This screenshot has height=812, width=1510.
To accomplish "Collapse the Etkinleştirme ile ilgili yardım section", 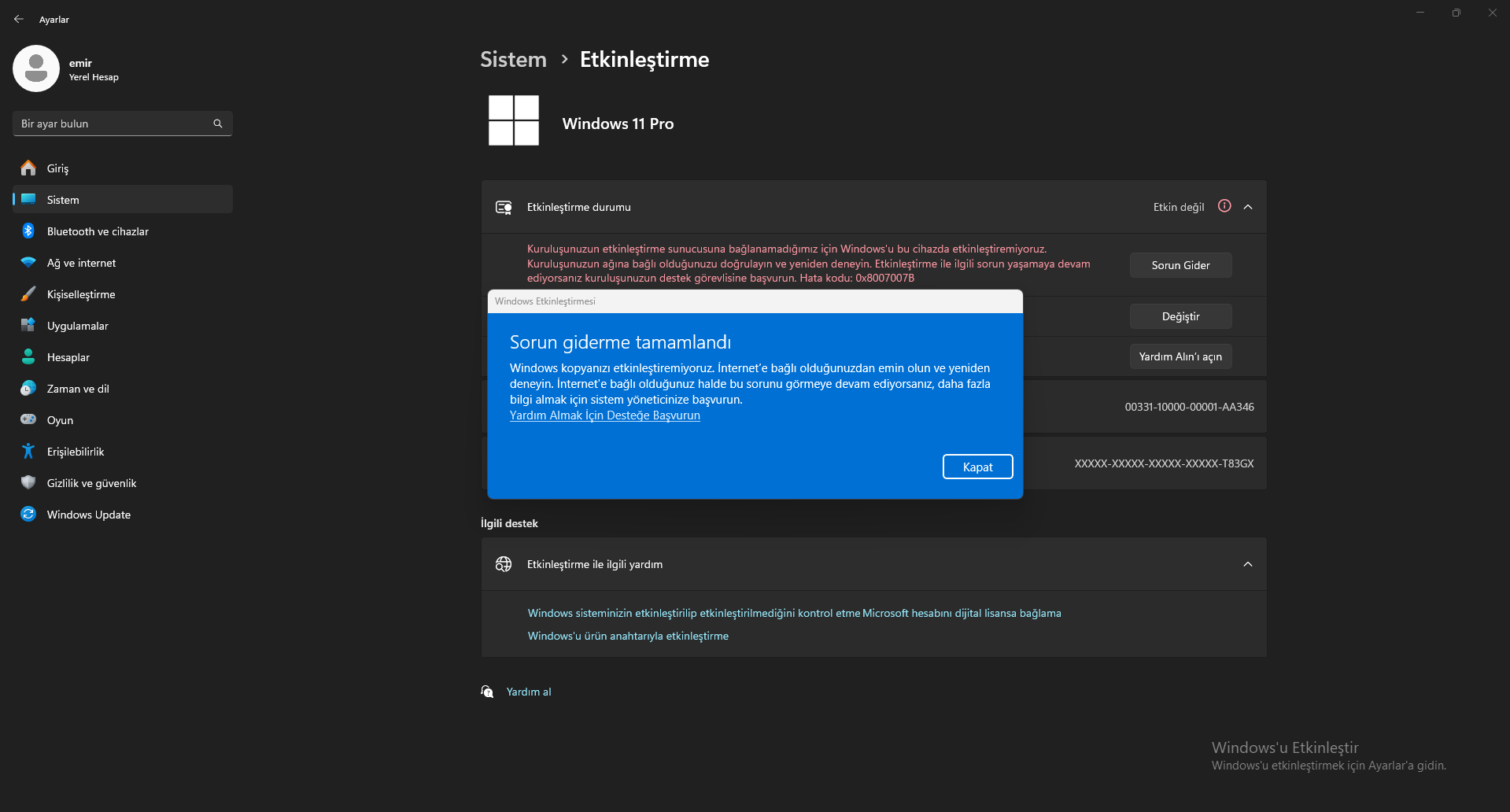I will point(1248,564).
